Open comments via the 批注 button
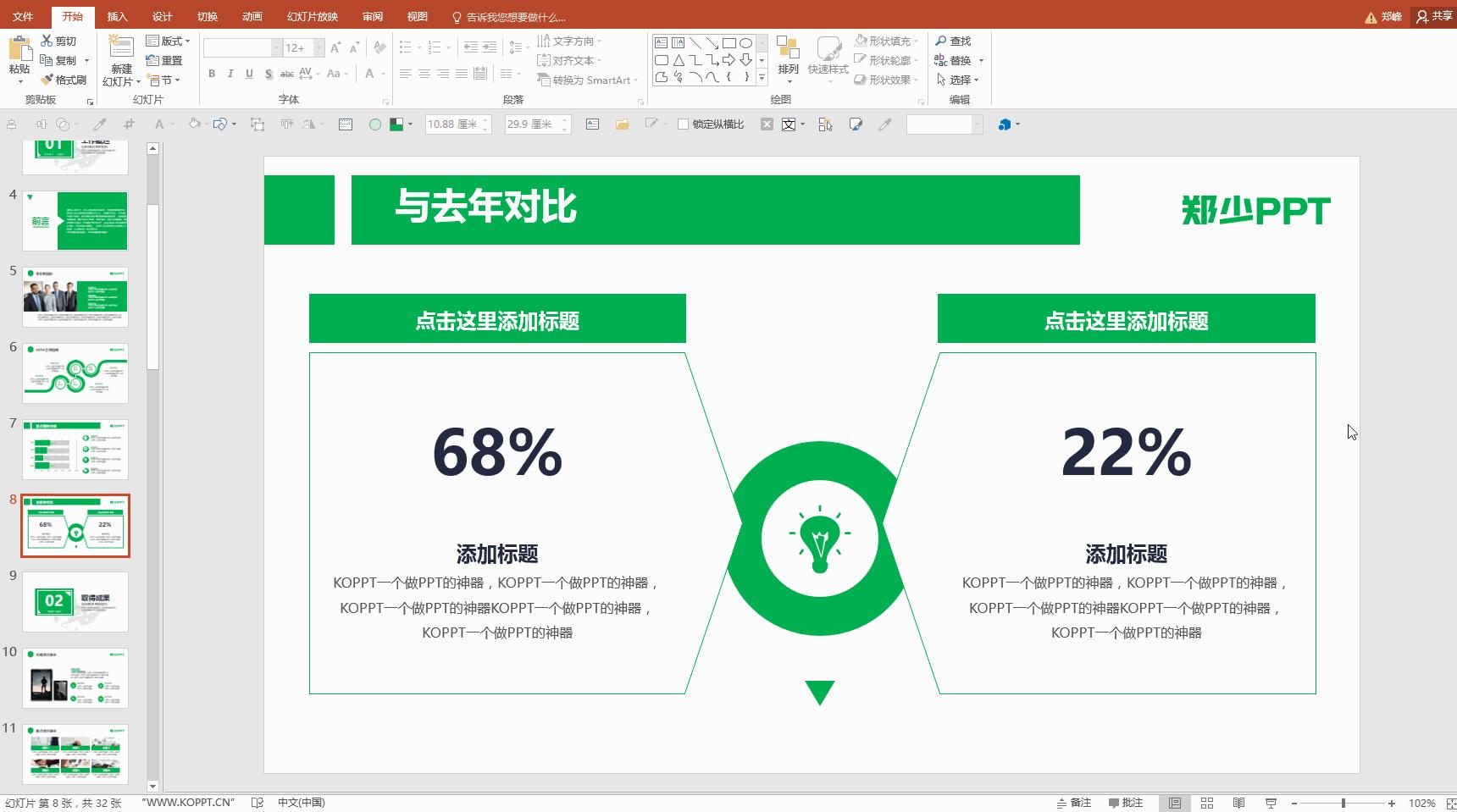This screenshot has width=1457, height=812. 1126,803
